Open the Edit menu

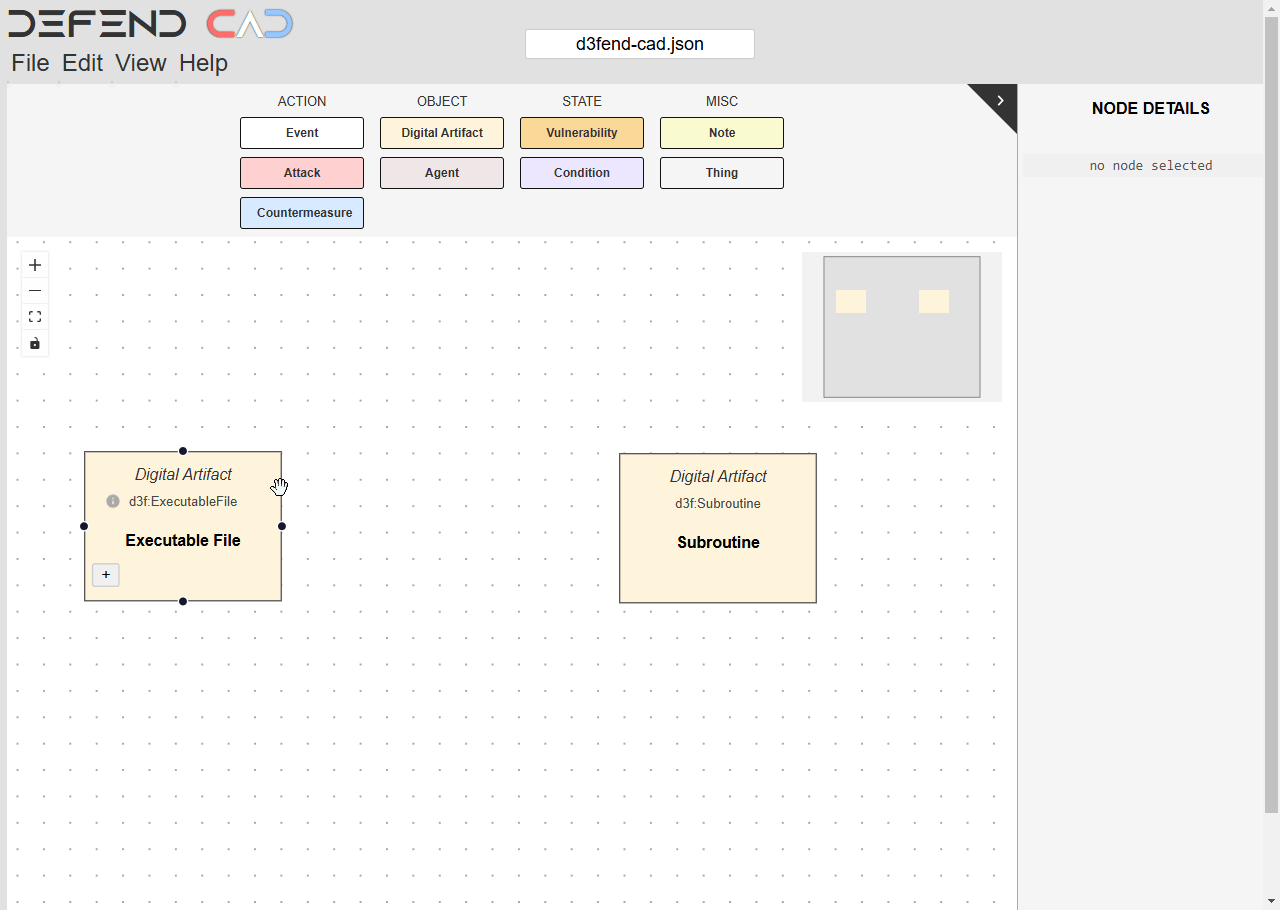82,63
